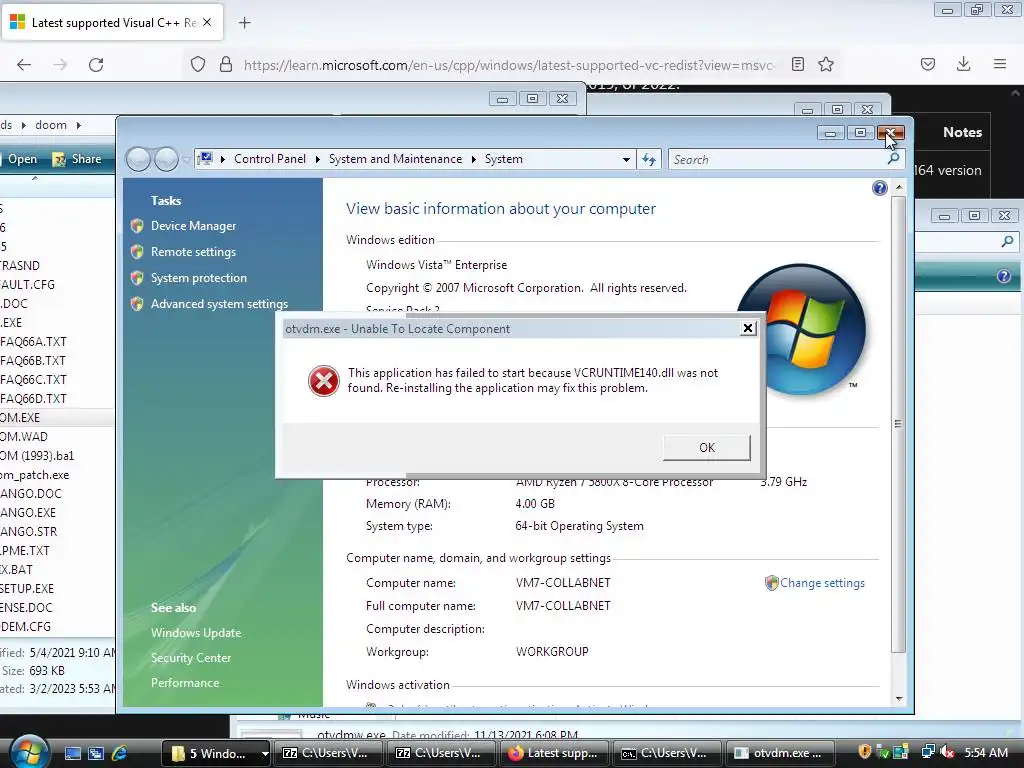
Task: Click Share in doom folder toolbar
Action: 77,159
